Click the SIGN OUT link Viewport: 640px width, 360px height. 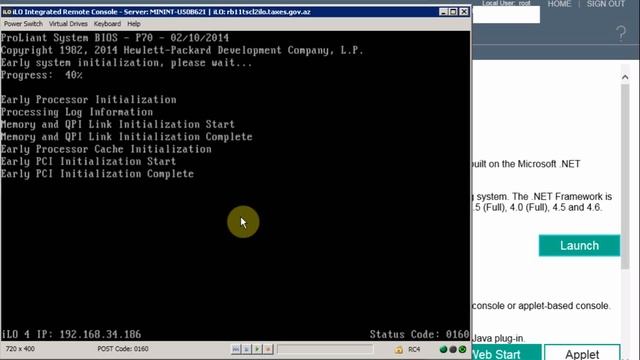(x=606, y=4)
